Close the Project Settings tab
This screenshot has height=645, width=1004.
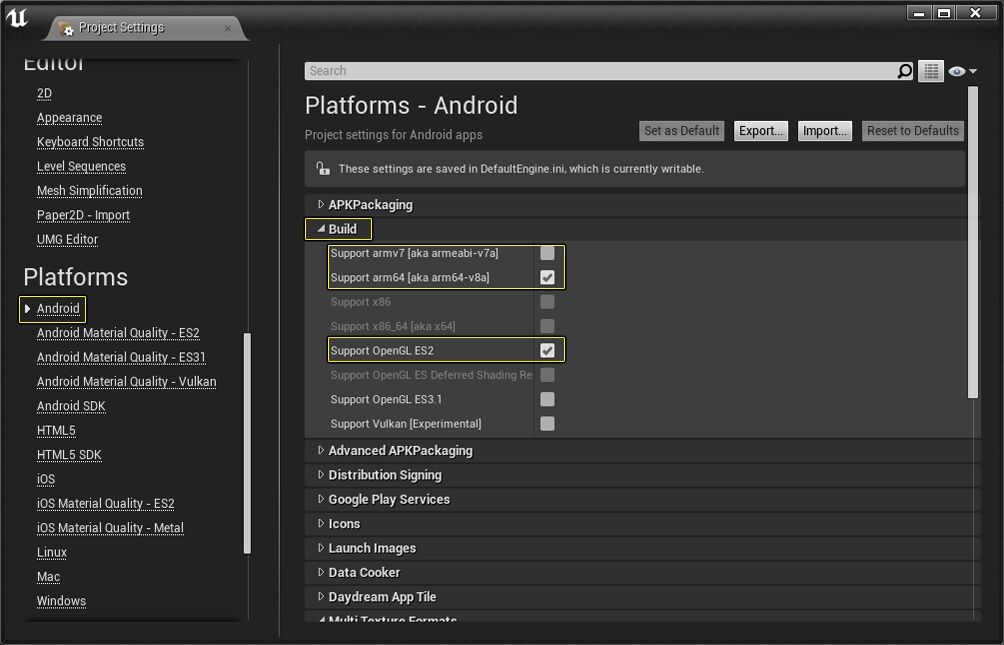[x=228, y=28]
